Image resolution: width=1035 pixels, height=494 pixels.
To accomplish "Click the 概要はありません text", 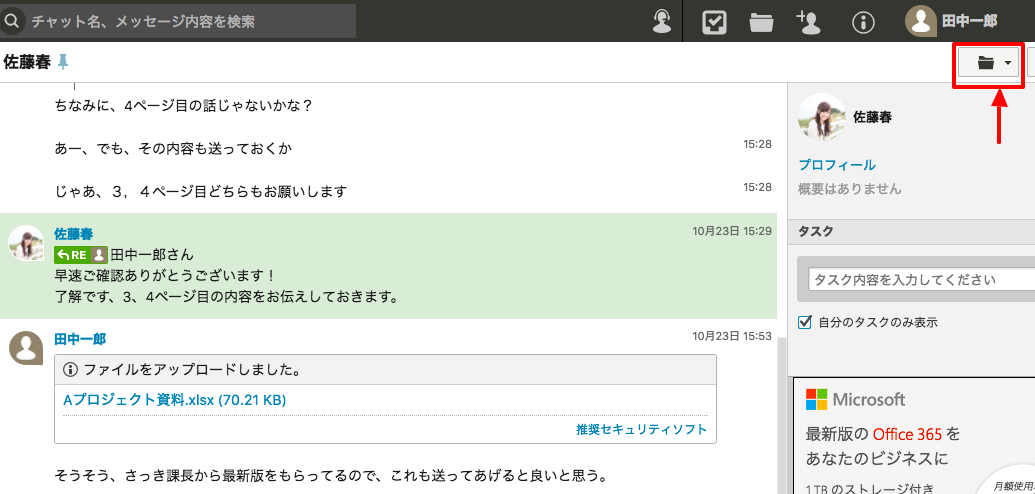I will tap(850, 190).
